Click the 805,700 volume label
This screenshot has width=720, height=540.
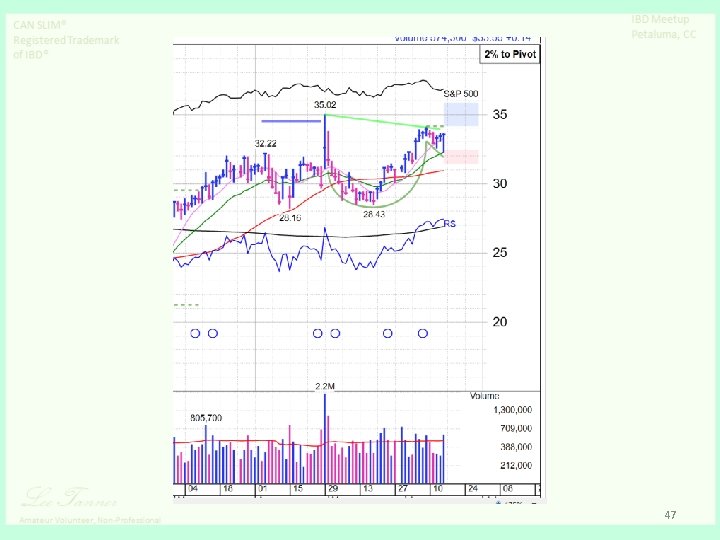pyautogui.click(x=206, y=418)
